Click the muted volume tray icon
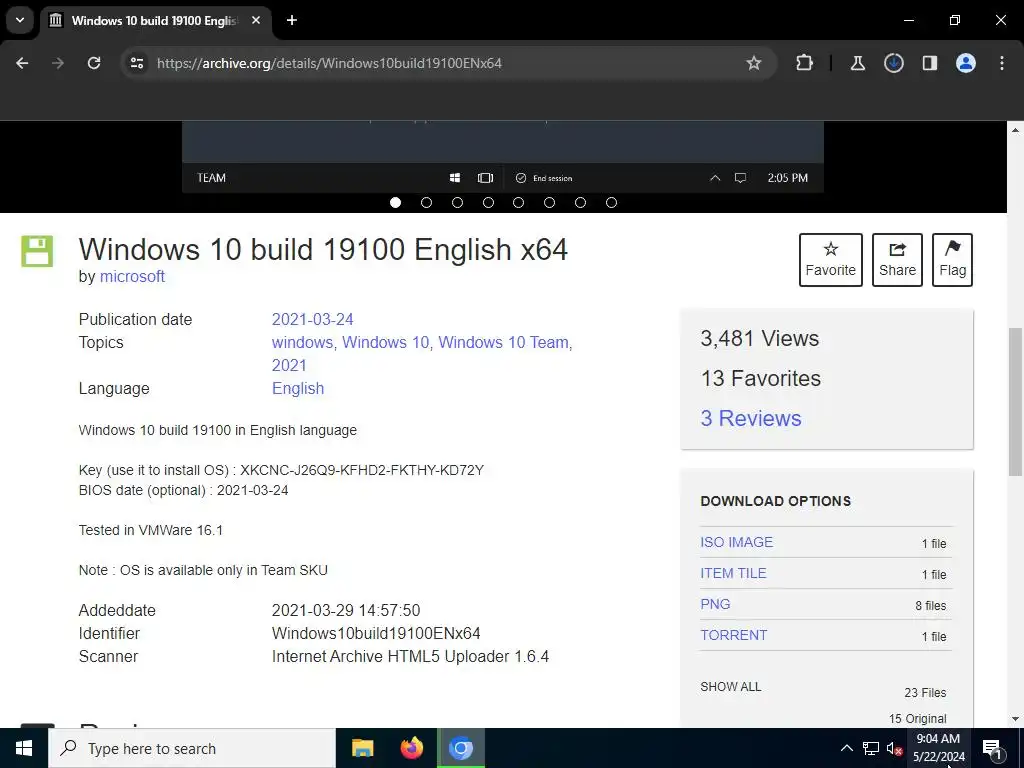The width and height of the screenshot is (1024, 768). point(894,748)
